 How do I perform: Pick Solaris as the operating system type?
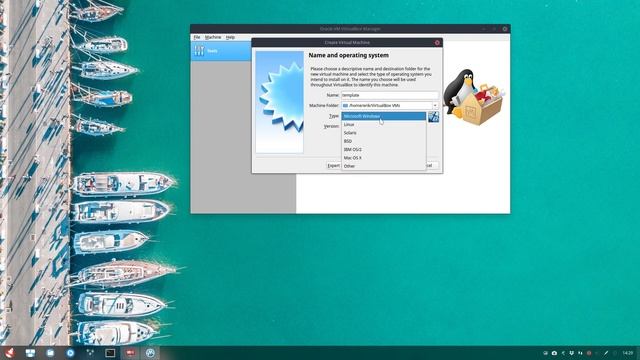coord(383,133)
